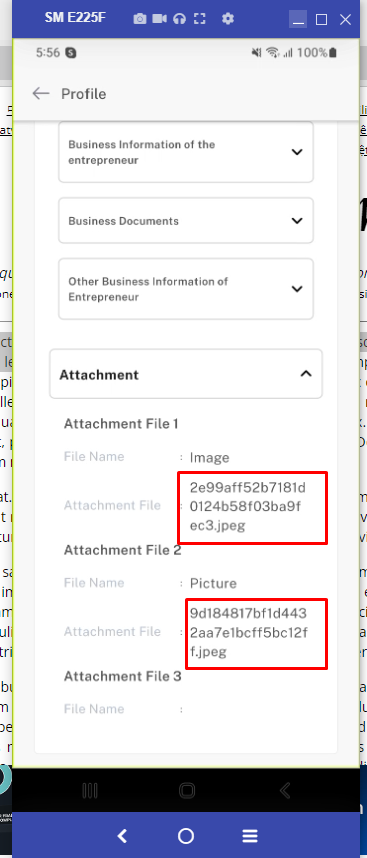Maximize the SM E225F window
This screenshot has height=858, width=367.
pyautogui.click(x=322, y=20)
